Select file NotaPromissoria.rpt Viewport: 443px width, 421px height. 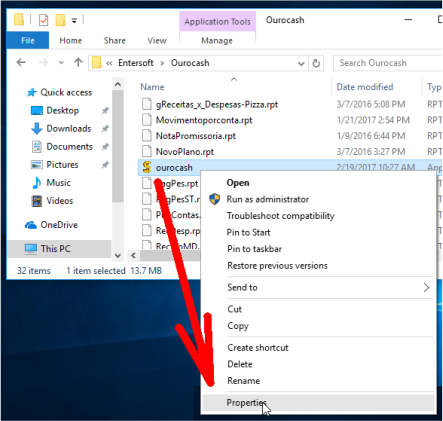tap(196, 136)
